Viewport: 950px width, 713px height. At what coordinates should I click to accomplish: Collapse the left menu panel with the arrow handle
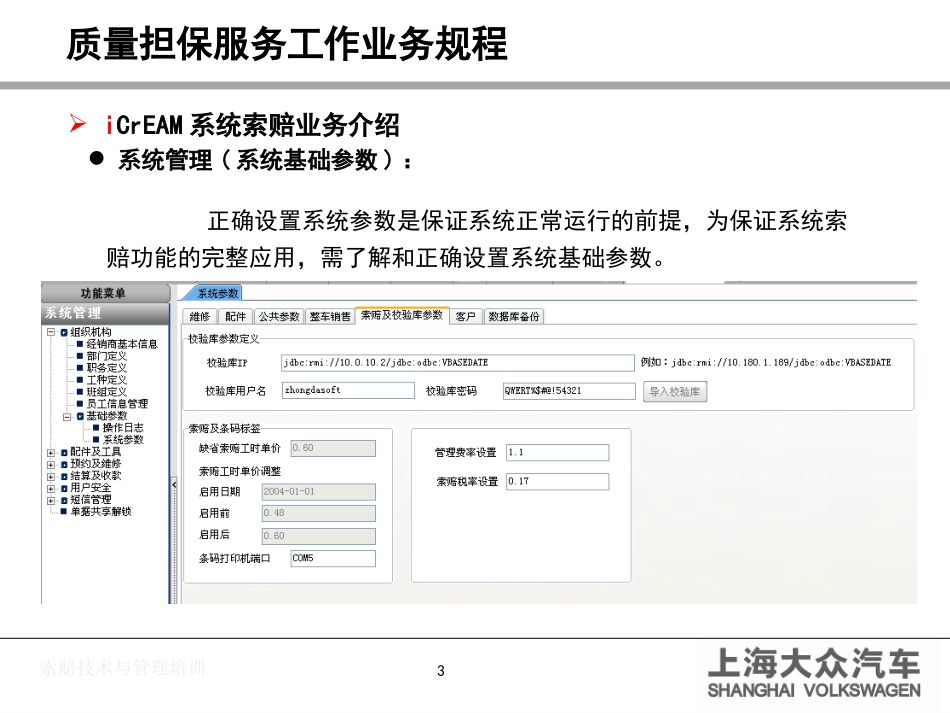tap(174, 485)
